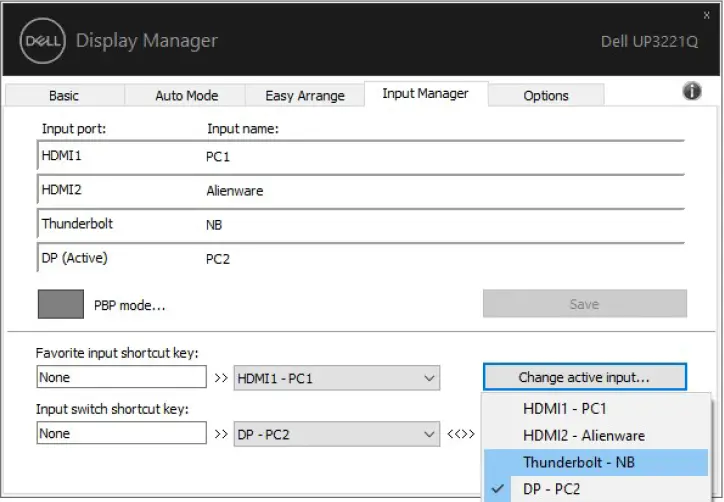Select the checked DP - PC2 menu entry

(x=596, y=489)
